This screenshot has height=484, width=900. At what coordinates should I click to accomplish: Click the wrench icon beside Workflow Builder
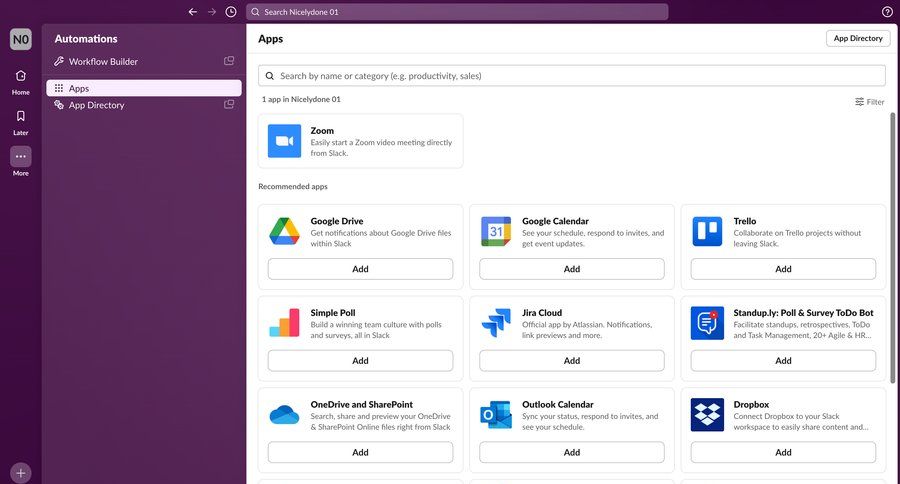point(59,61)
